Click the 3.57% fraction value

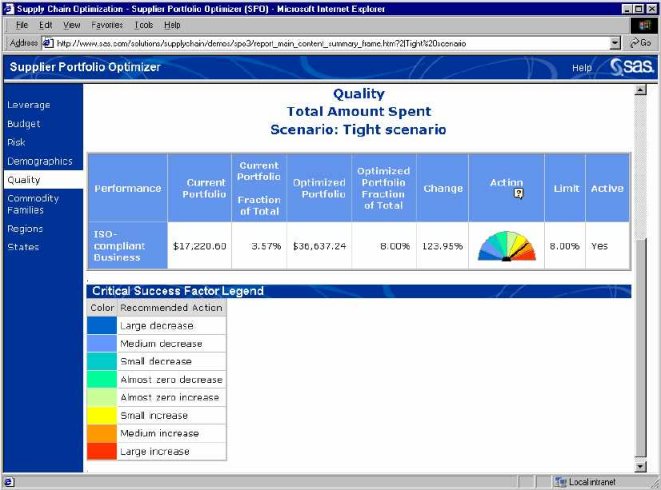266,246
